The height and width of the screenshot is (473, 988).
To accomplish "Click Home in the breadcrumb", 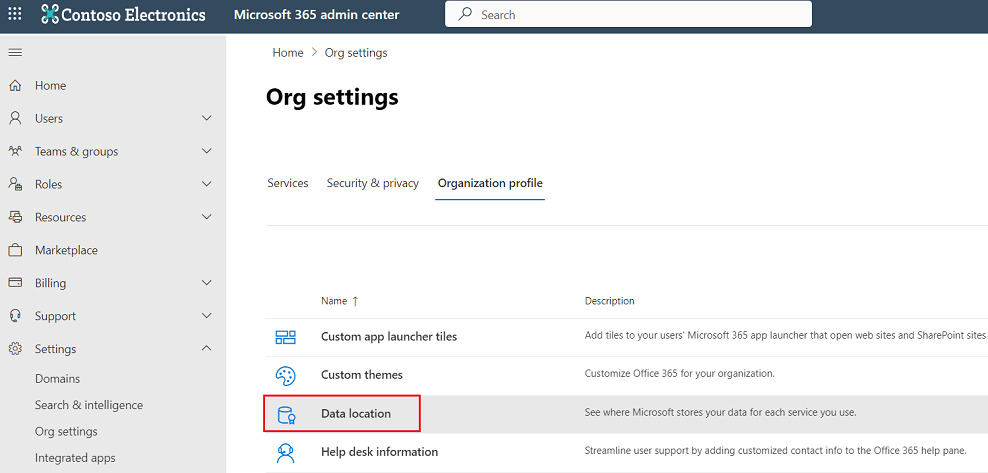I will click(287, 53).
